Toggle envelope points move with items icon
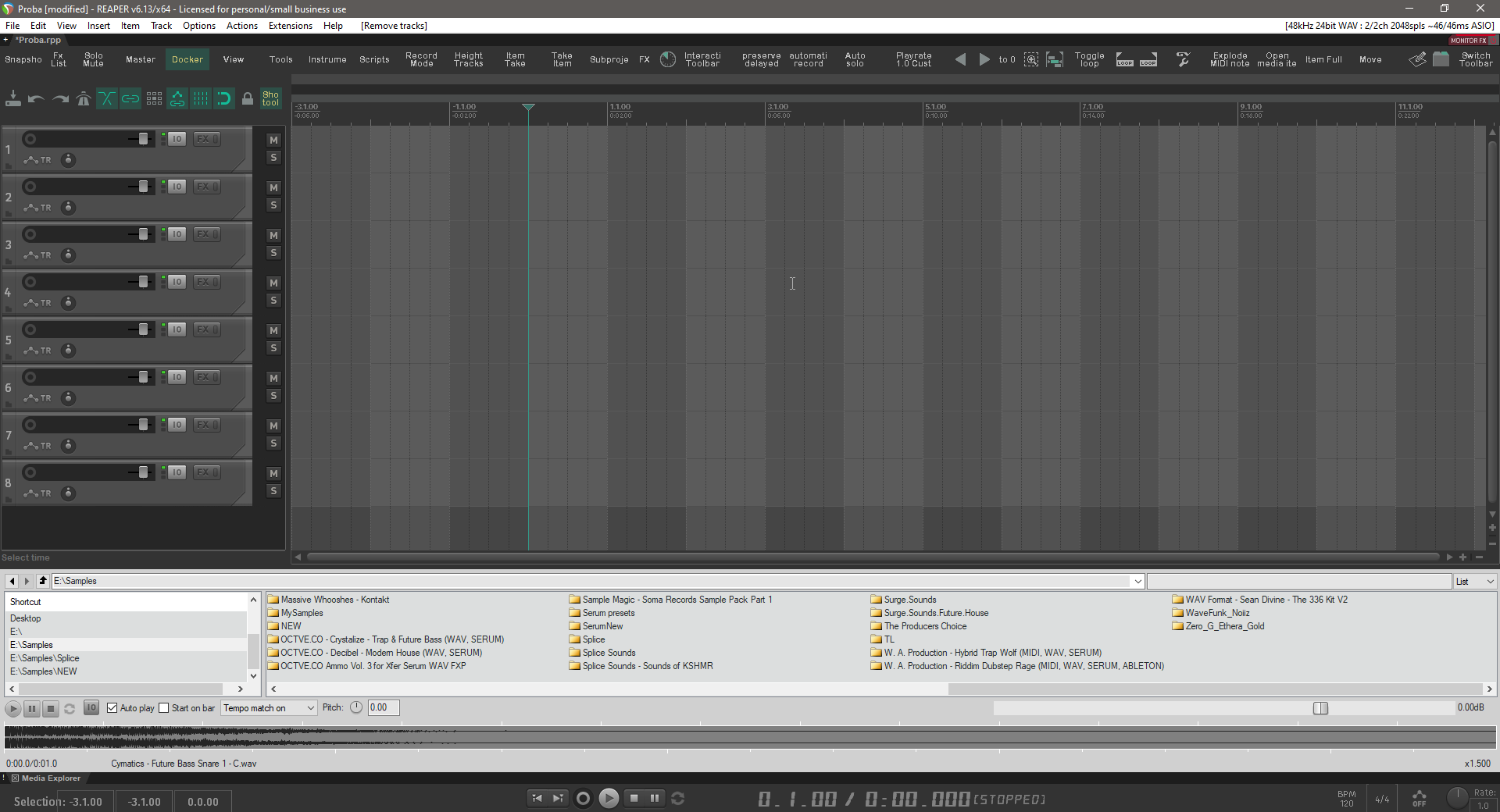The height and width of the screenshot is (812, 1500). 177,99
